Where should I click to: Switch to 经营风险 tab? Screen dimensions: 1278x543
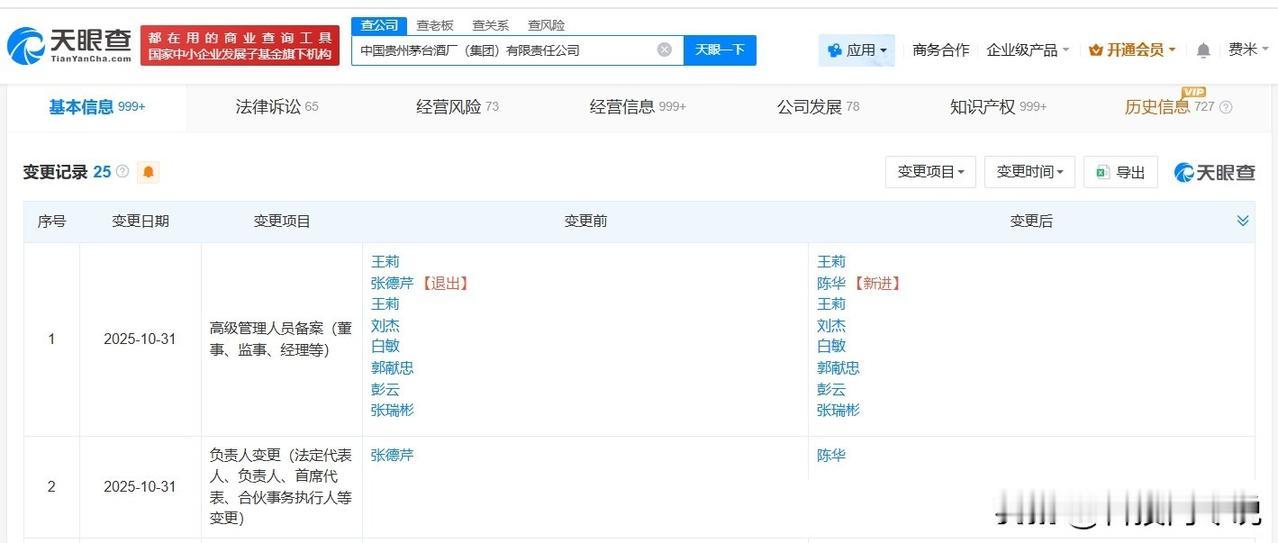457,107
